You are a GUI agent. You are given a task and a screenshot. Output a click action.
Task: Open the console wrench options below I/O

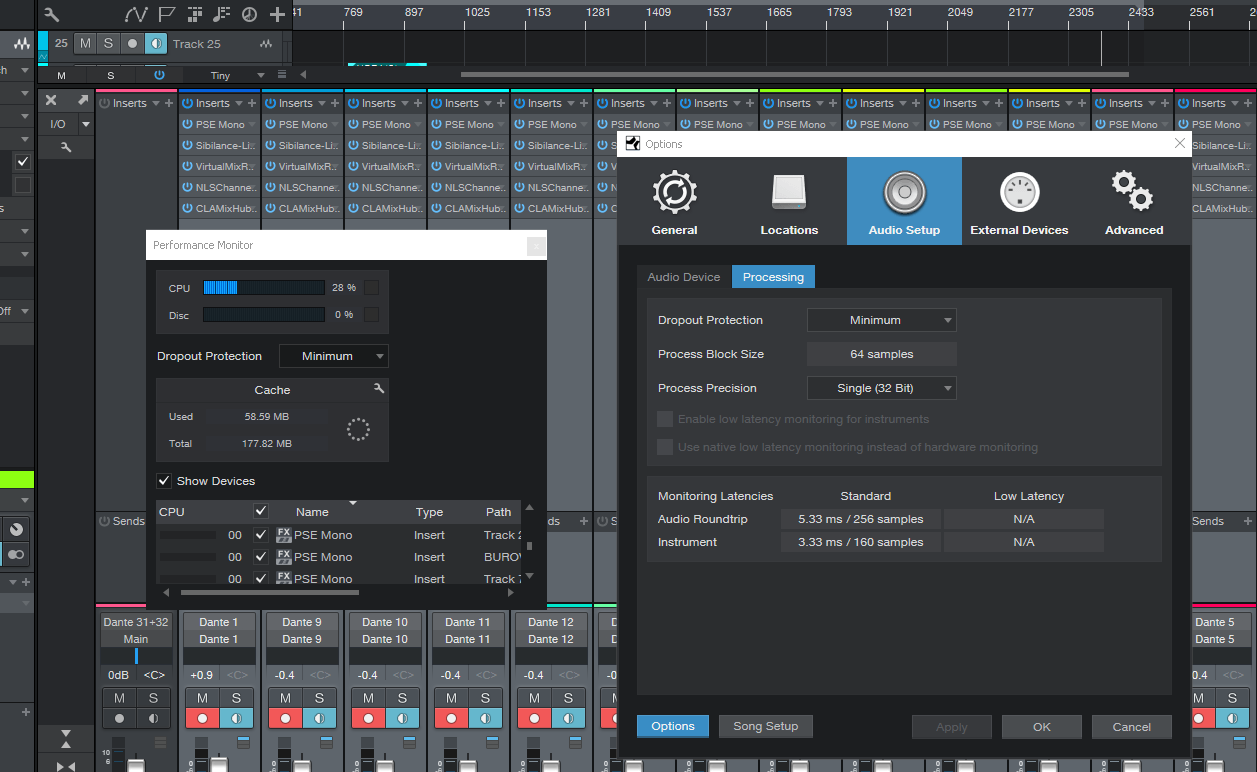(65, 146)
